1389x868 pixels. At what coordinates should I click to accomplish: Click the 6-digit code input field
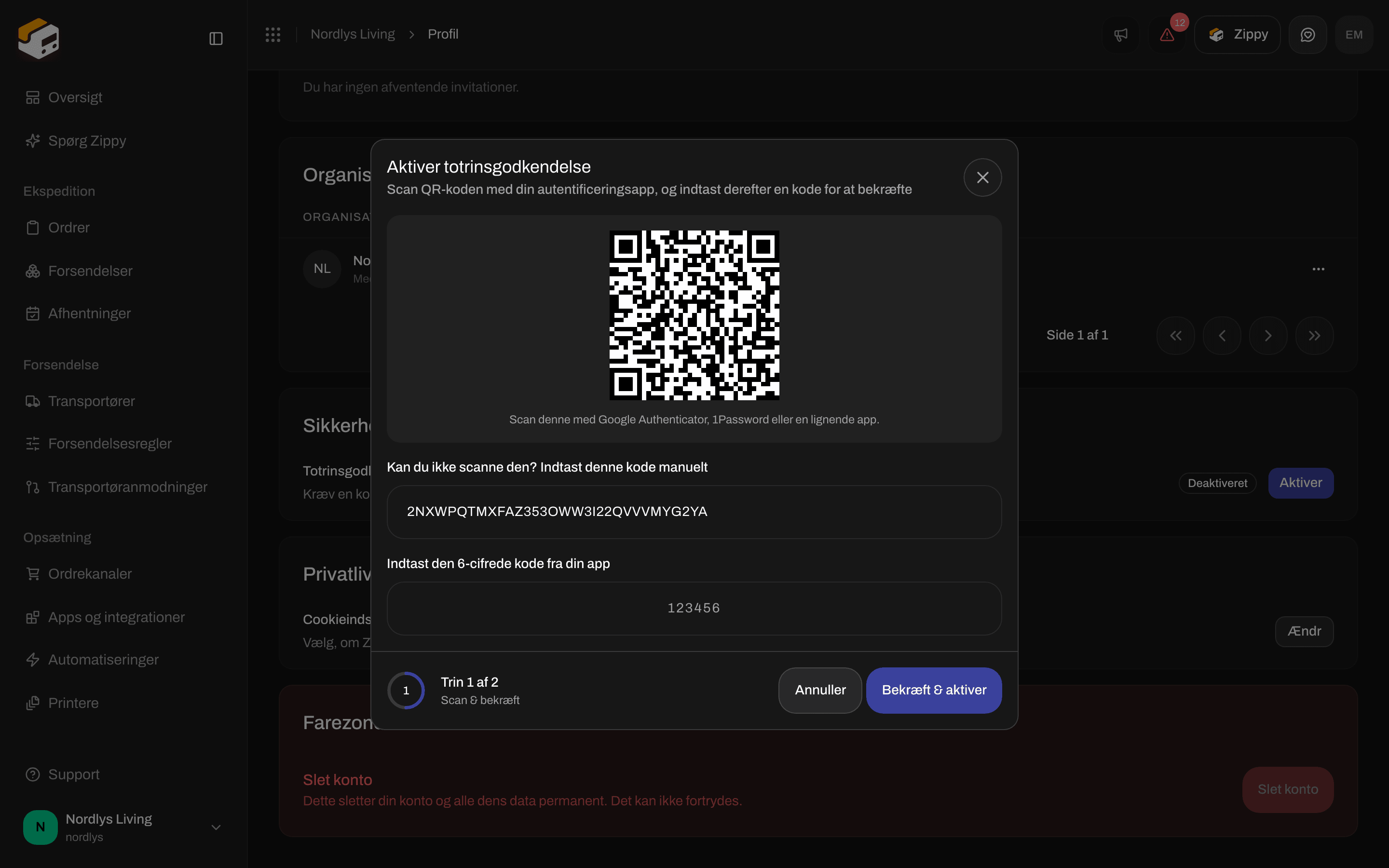(x=694, y=609)
